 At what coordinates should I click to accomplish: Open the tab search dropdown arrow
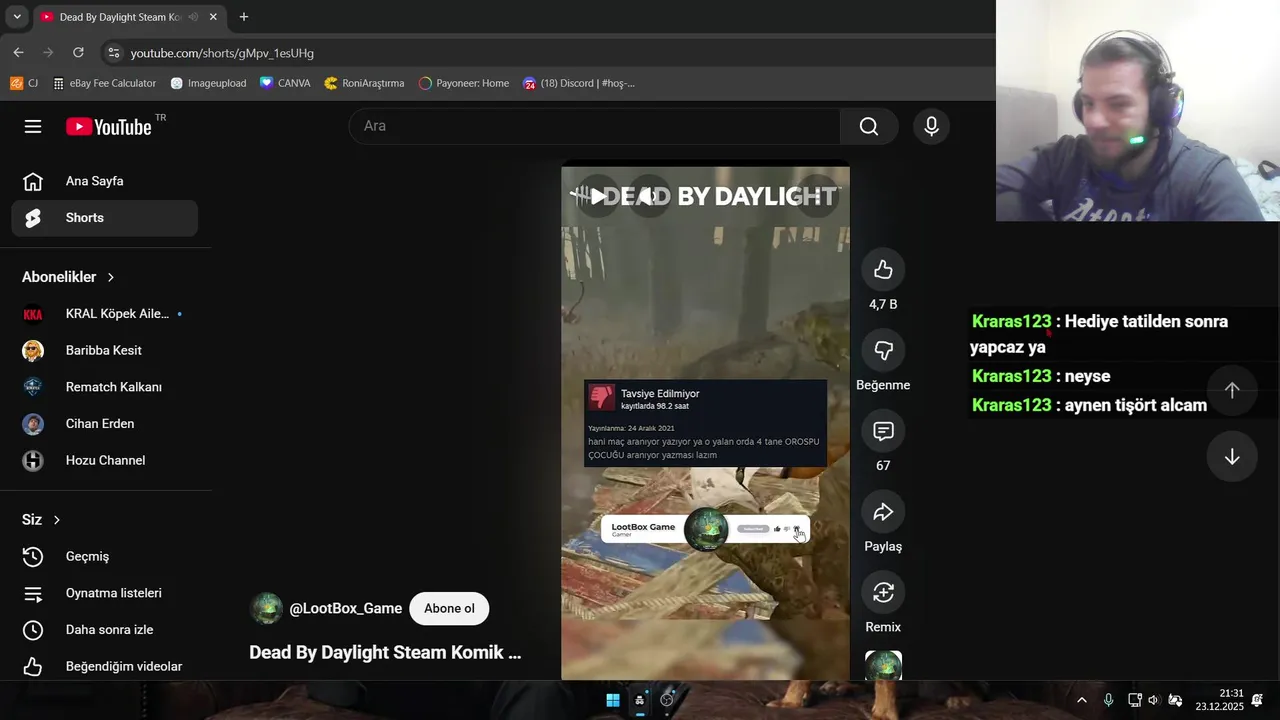(17, 17)
